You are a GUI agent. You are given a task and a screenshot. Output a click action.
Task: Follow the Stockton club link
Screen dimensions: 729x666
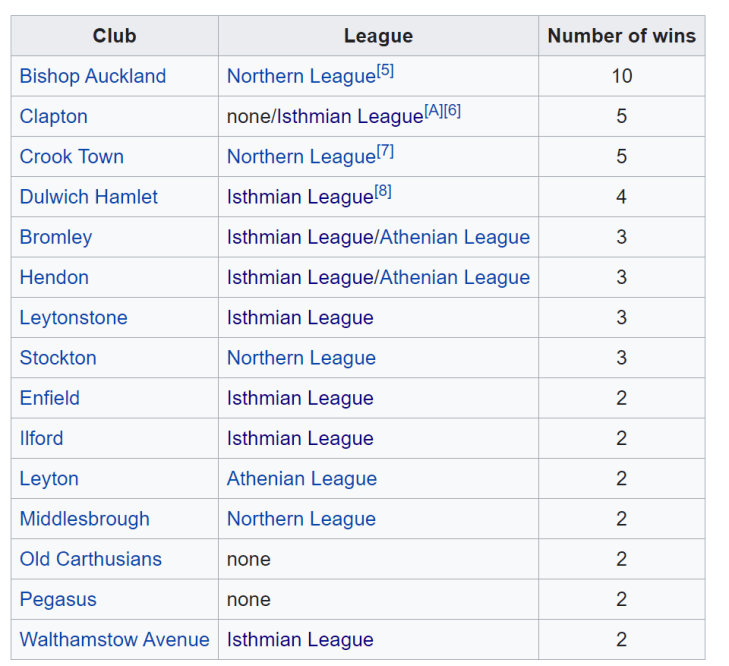(x=58, y=358)
